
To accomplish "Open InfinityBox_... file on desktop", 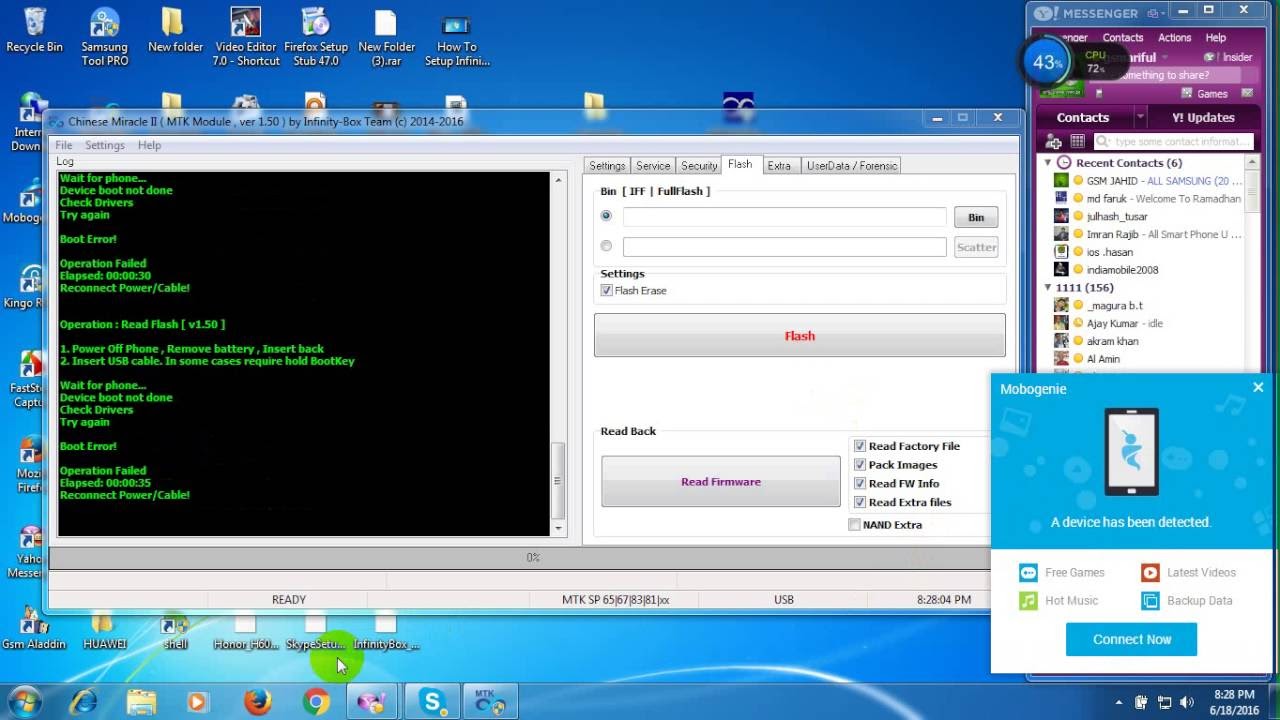I will [386, 634].
